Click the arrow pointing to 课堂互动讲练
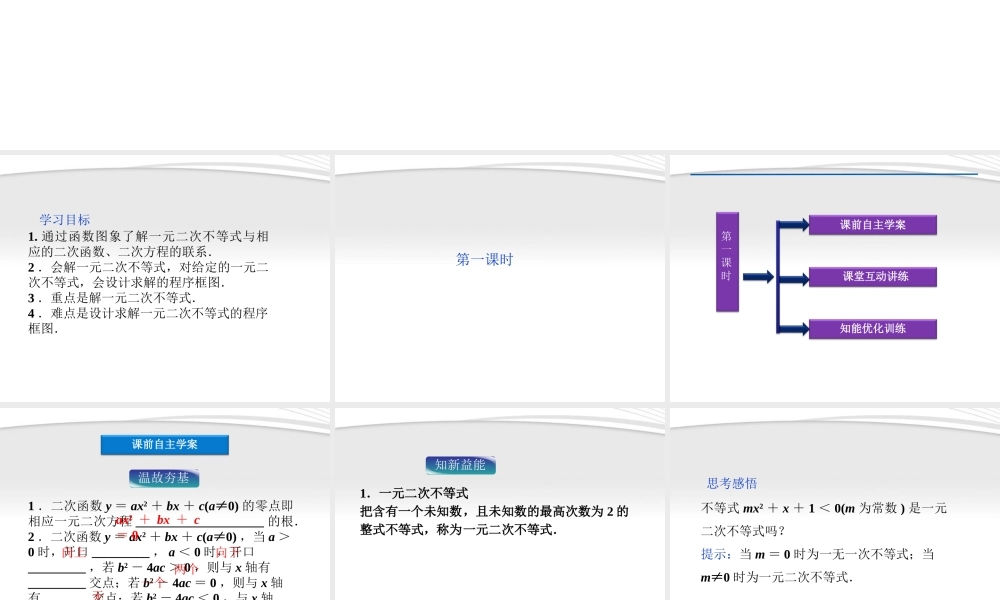1000x600 pixels. (793, 277)
